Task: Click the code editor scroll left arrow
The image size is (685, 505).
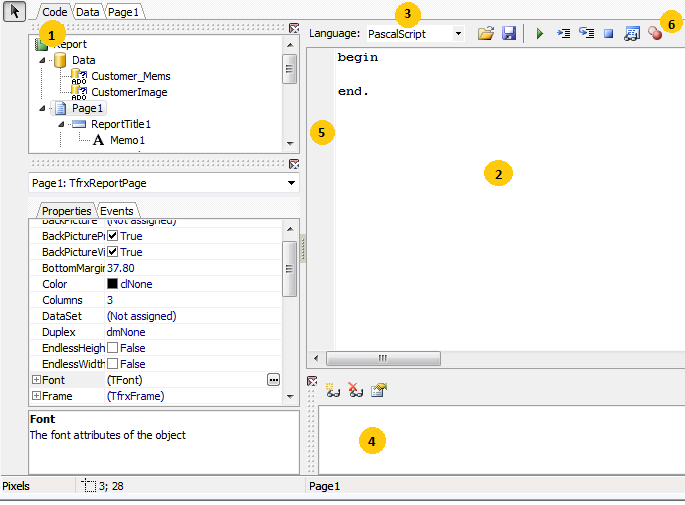Action: pyautogui.click(x=316, y=359)
